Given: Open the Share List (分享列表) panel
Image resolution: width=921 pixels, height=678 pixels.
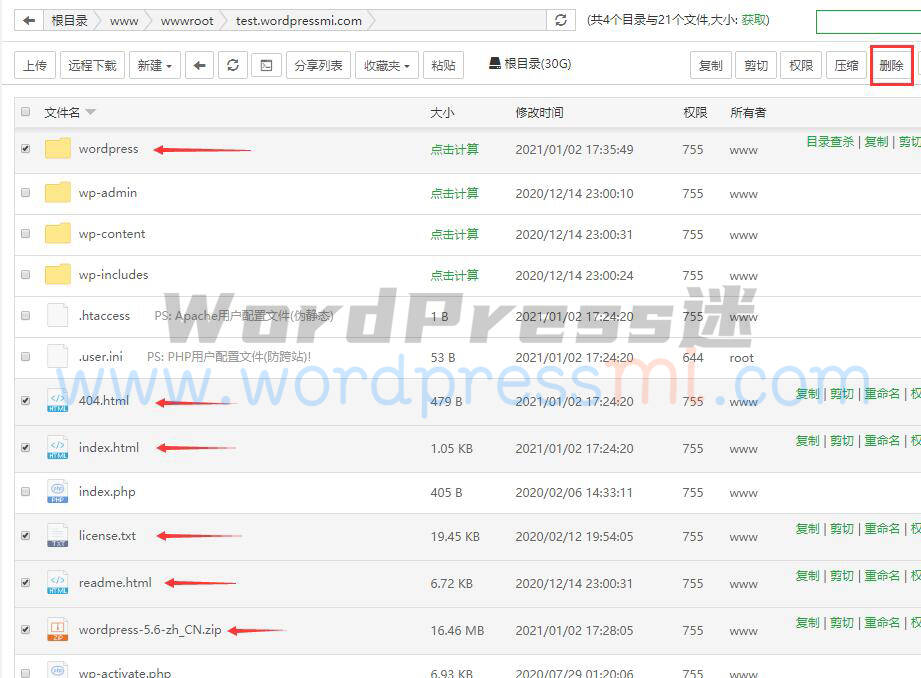Looking at the screenshot, I should tap(320, 65).
